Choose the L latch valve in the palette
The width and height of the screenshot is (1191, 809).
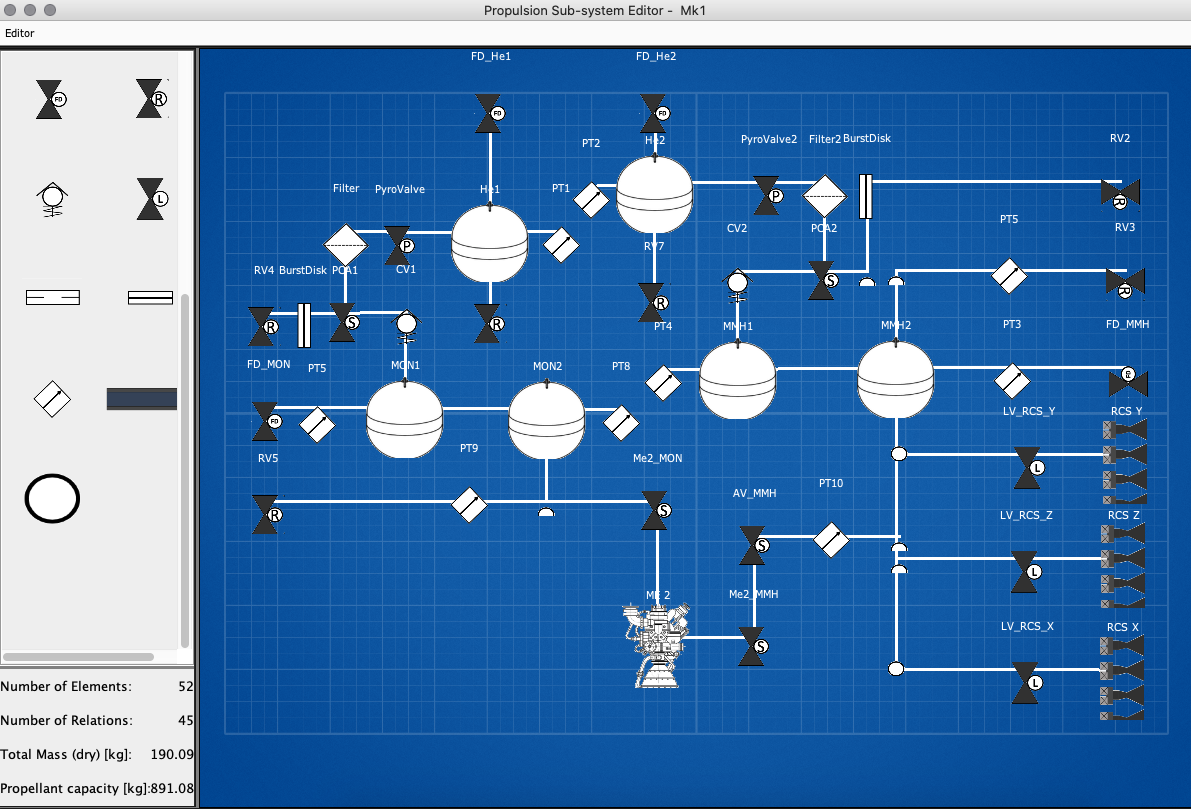152,199
